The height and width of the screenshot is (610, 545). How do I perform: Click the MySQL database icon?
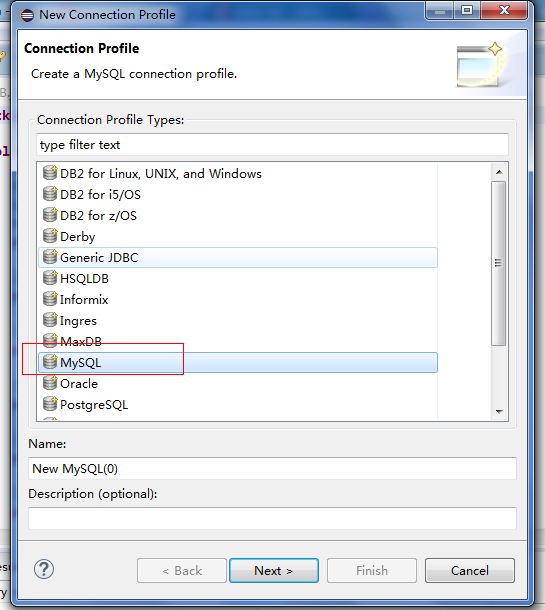(x=50, y=362)
